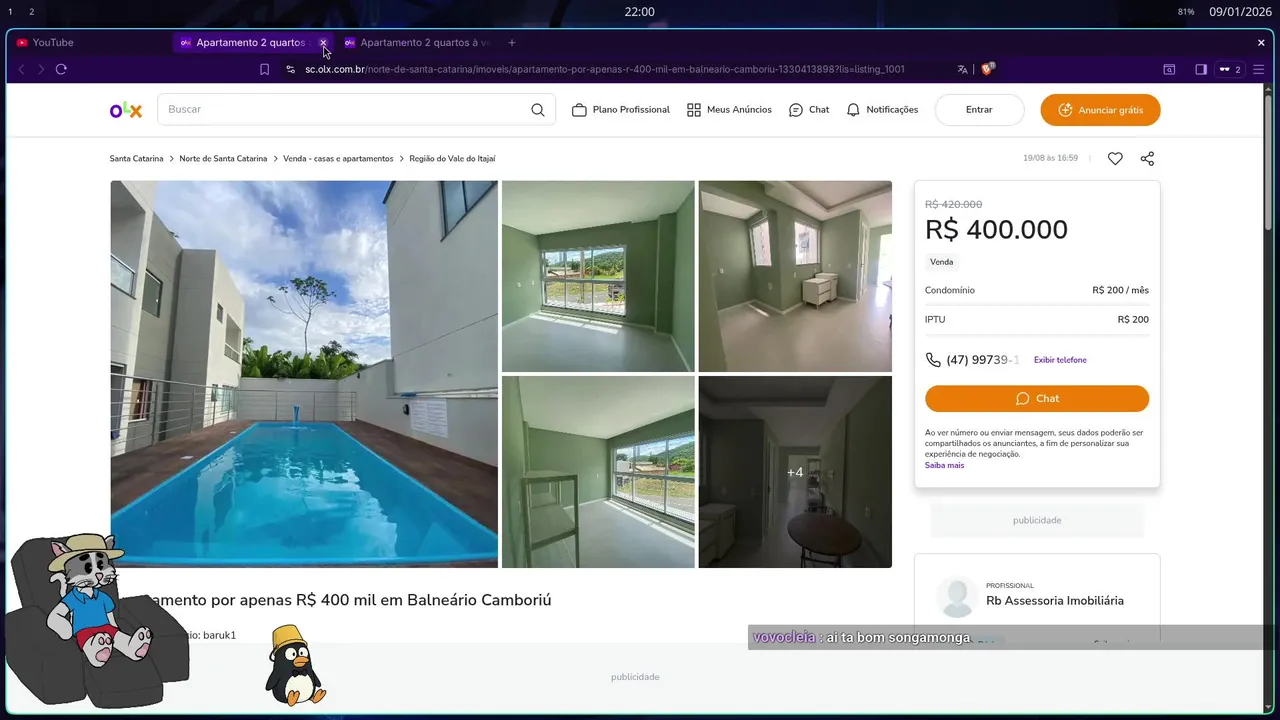Open Notificações bell
This screenshot has height=720, width=1280.
(x=882, y=110)
